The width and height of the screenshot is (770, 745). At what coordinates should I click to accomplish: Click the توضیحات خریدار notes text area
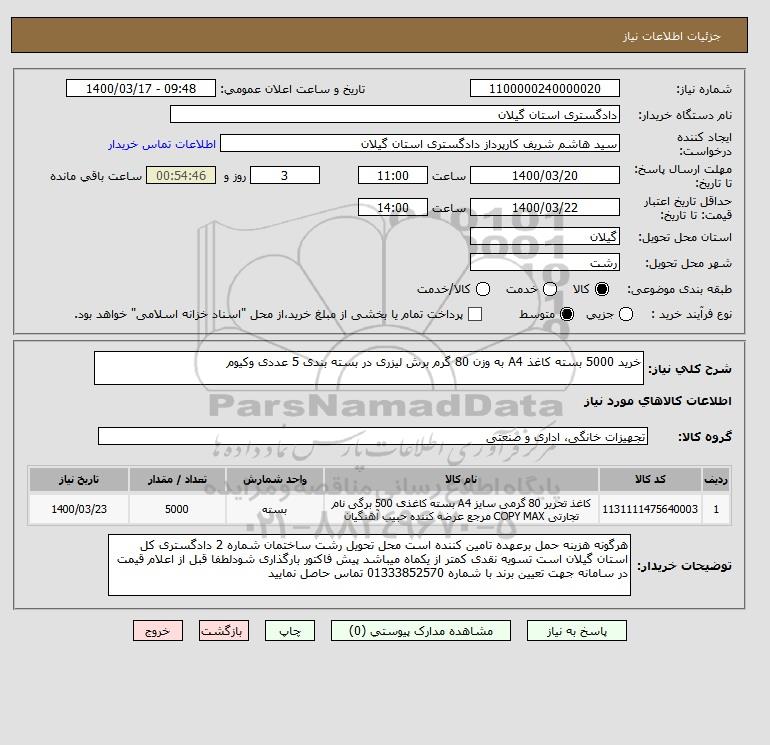pos(369,565)
